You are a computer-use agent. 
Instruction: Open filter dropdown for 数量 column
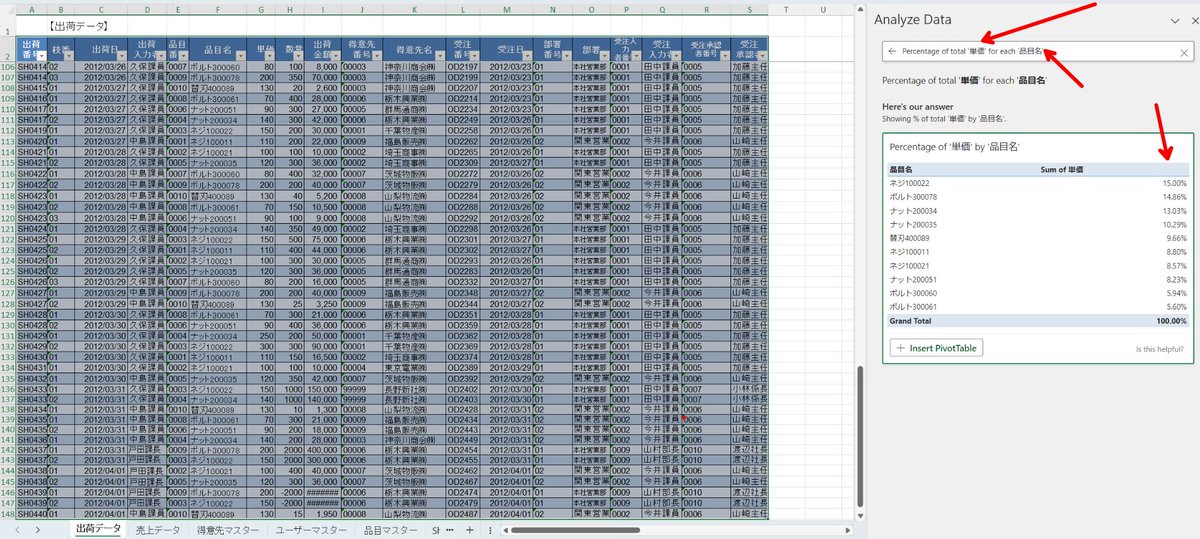301,56
